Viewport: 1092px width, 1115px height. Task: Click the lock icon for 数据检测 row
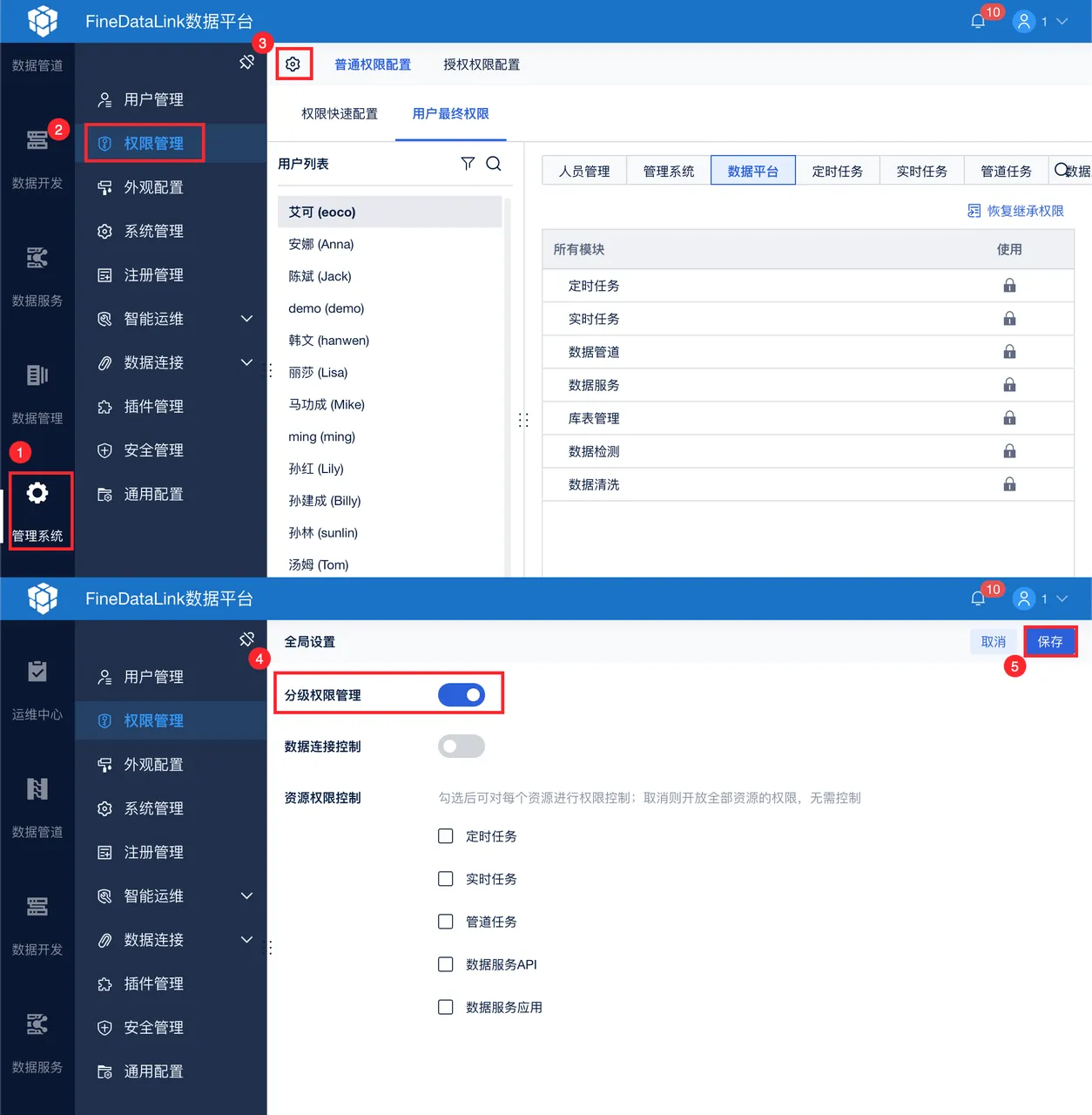click(1009, 451)
